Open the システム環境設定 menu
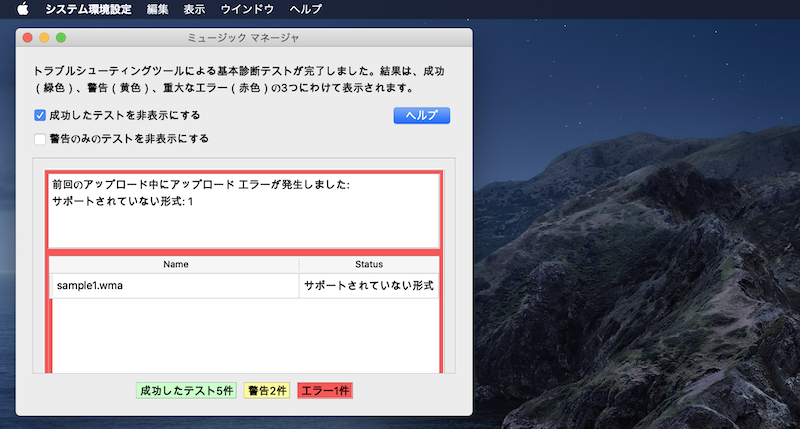800x429 pixels. pyautogui.click(x=89, y=9)
